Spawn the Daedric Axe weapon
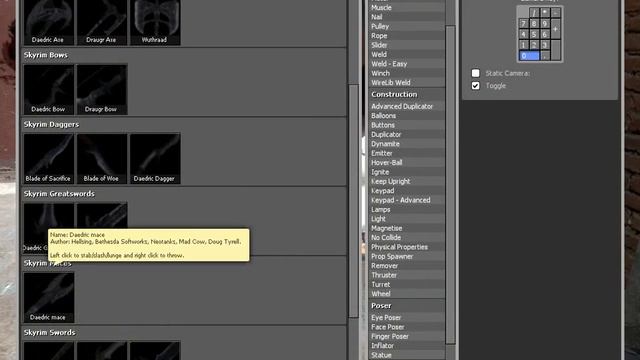640x360 pixels. 49,22
